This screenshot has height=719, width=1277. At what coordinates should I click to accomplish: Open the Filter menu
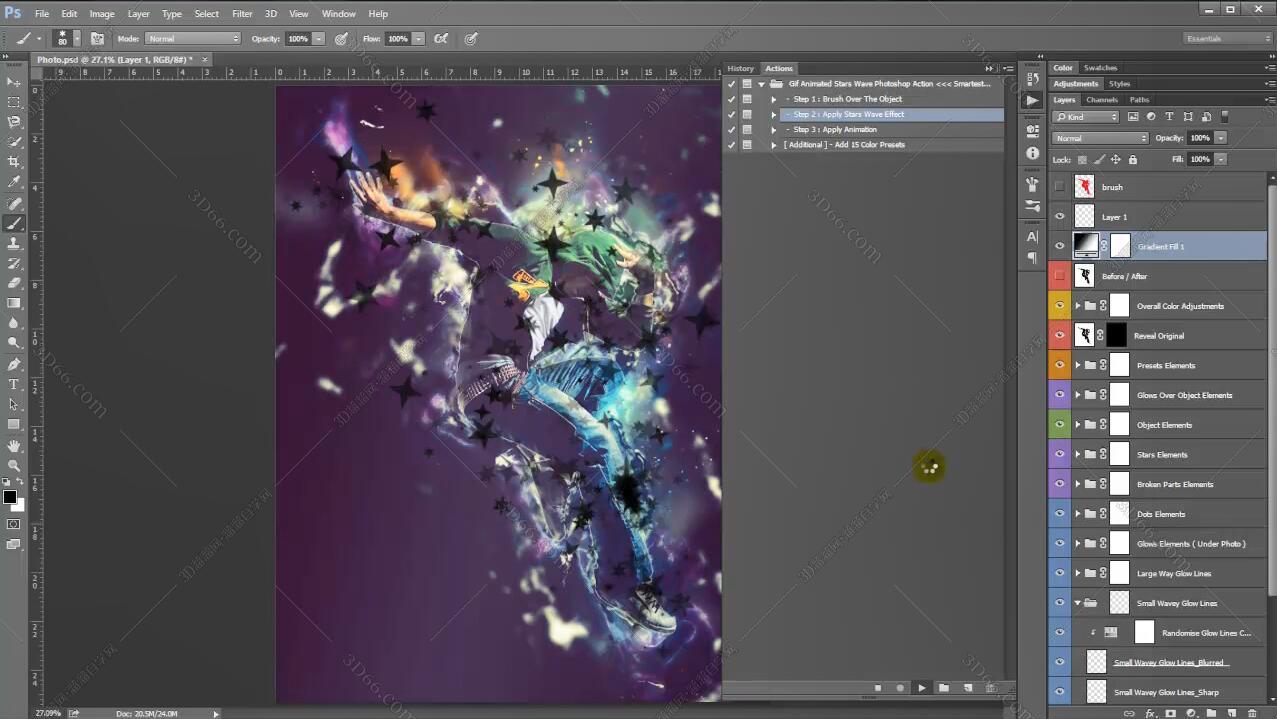click(x=242, y=14)
